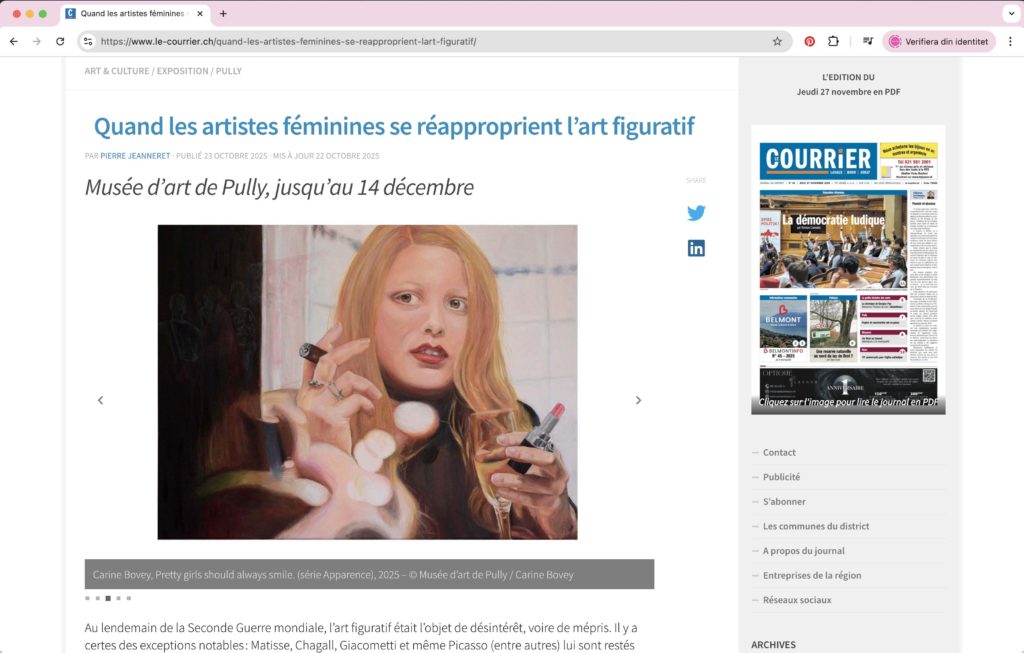Open the Contact sidebar menu item
Screen dimensions: 1024x653
point(779,452)
